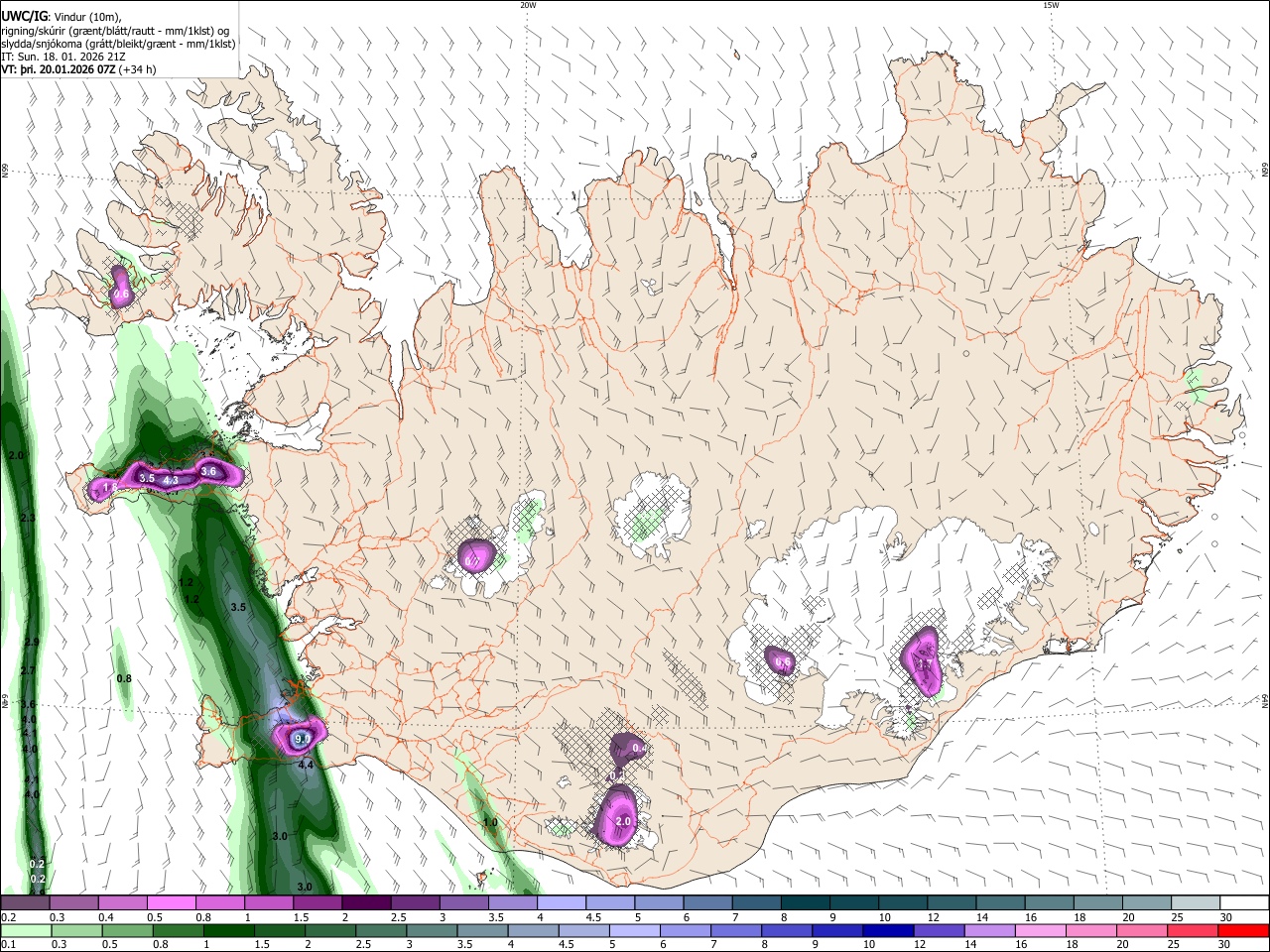This screenshot has height=952, width=1270.
Task: Click the VT valid time line with +34 h
Action: tap(79, 69)
